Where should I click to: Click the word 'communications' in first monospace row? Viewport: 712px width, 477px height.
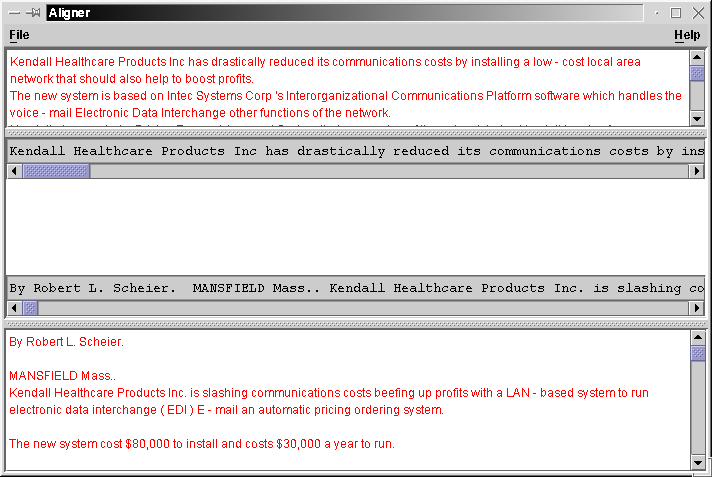[545, 151]
